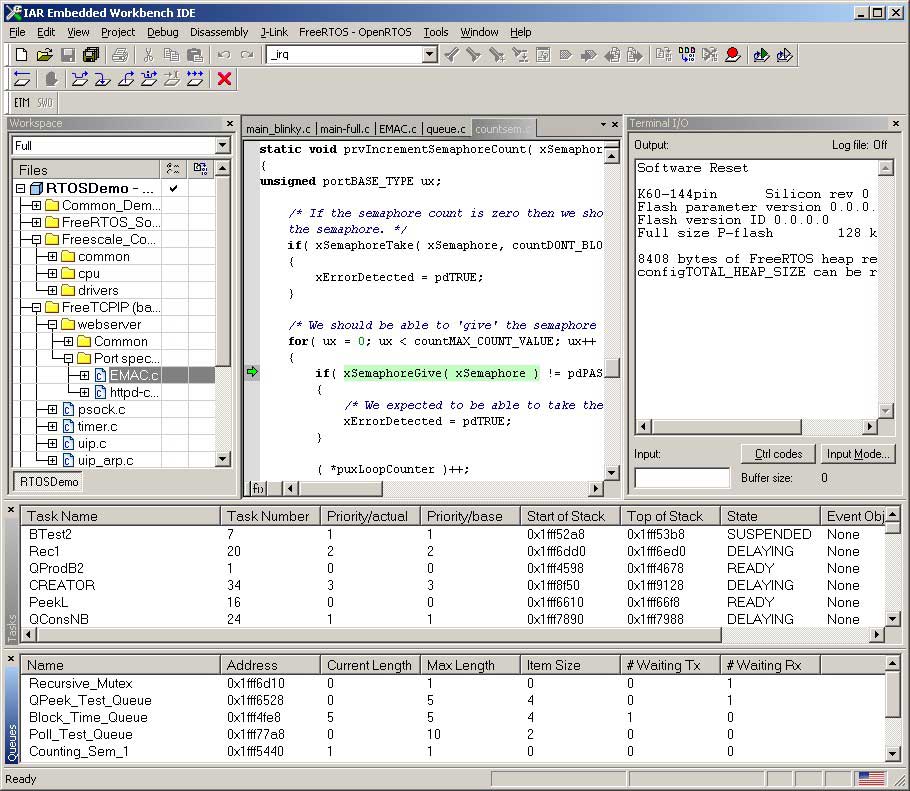The image size is (910, 791).
Task: Click the Redo arrow icon
Action: [247, 55]
